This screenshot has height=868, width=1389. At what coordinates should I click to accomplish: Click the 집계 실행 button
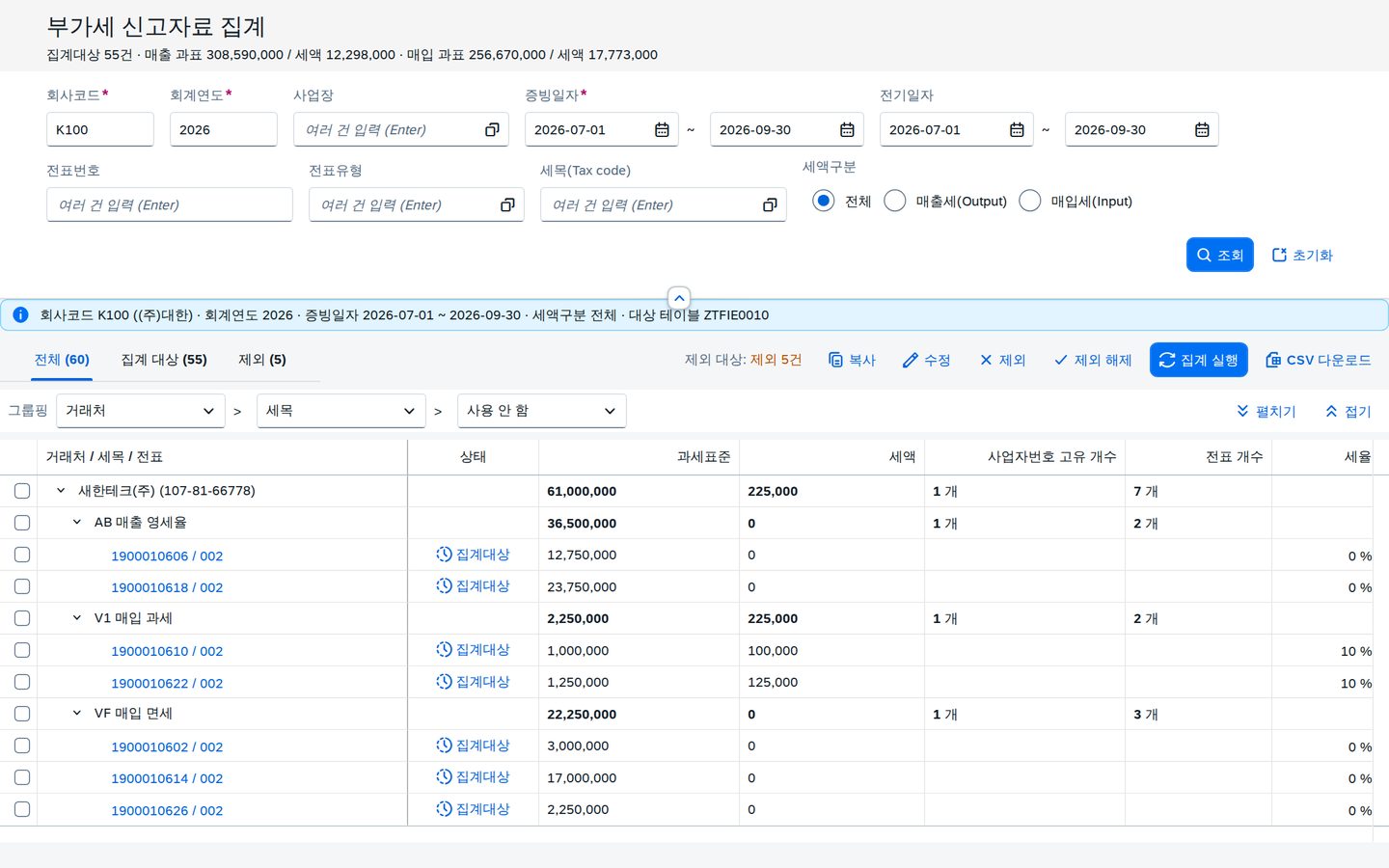pyautogui.click(x=1199, y=360)
